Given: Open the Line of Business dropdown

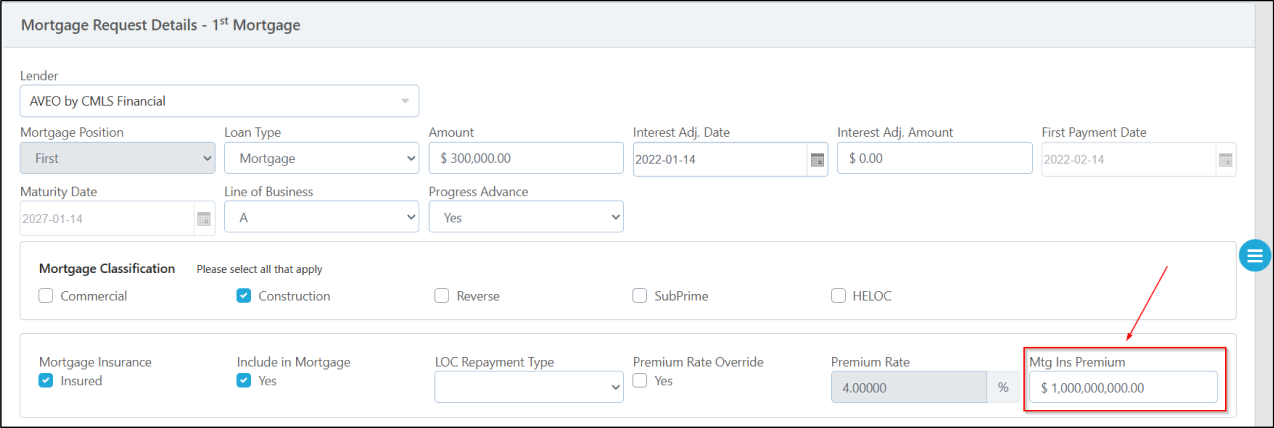Looking at the screenshot, I should coord(321,217).
